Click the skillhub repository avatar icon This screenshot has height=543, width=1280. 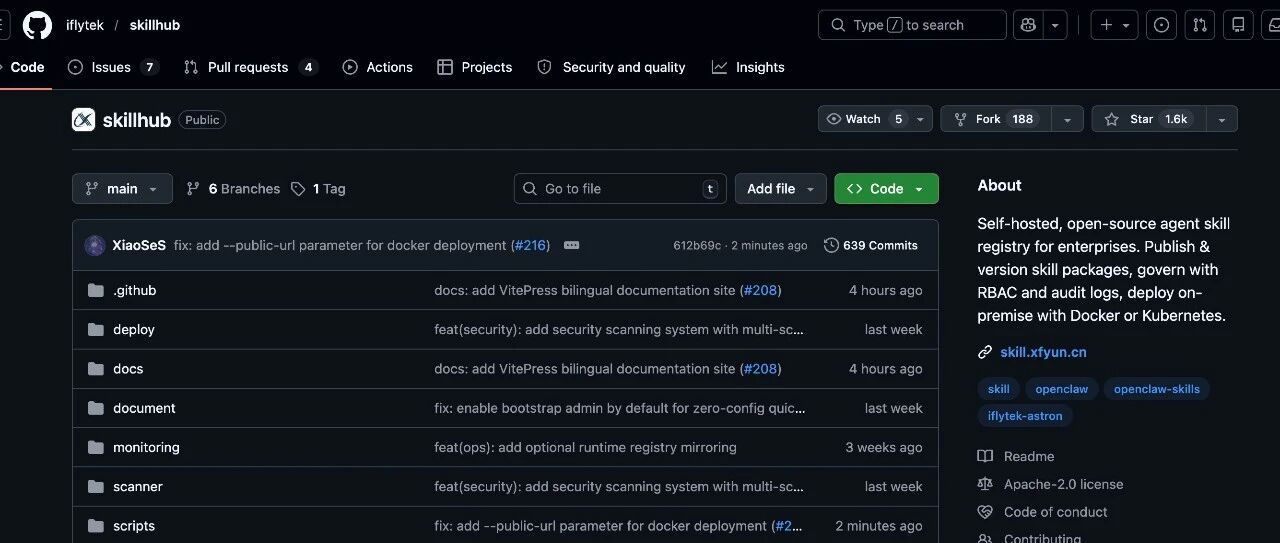[x=83, y=119]
